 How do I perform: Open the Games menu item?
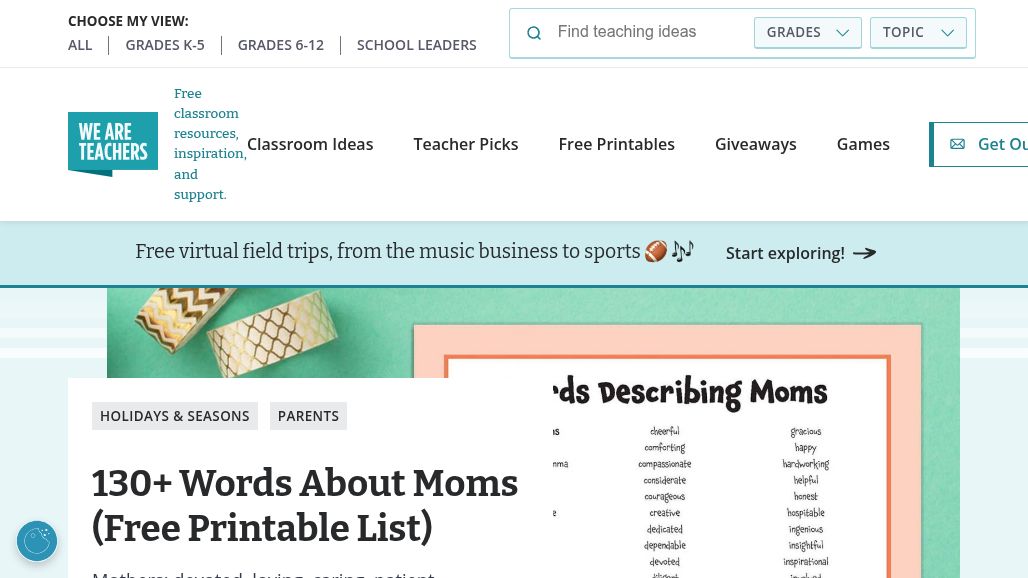[x=863, y=144]
